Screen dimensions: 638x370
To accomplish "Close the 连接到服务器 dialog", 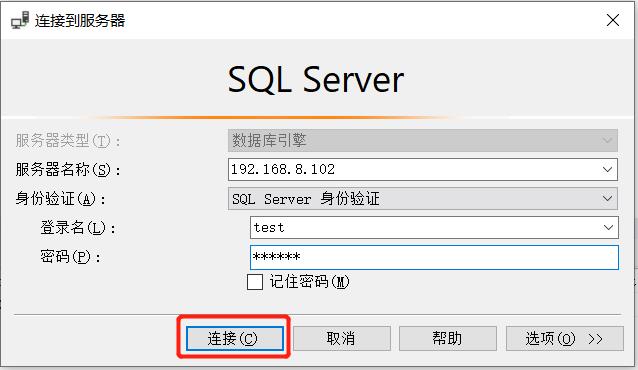I will (x=612, y=20).
